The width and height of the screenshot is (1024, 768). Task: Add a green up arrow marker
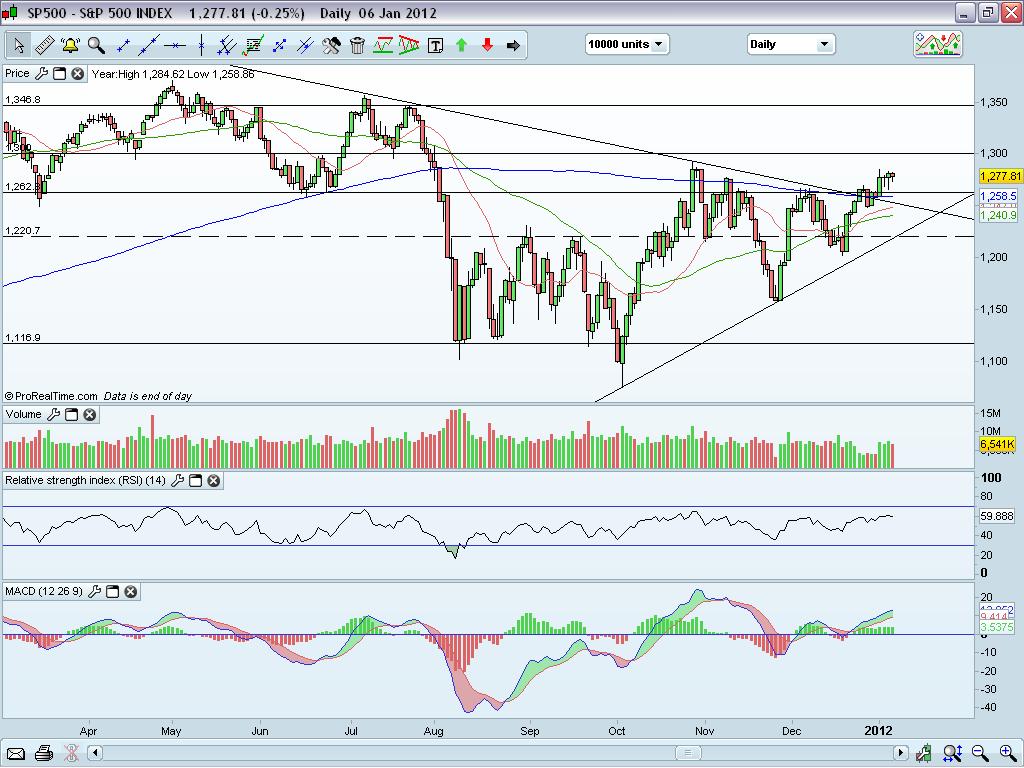click(x=462, y=45)
